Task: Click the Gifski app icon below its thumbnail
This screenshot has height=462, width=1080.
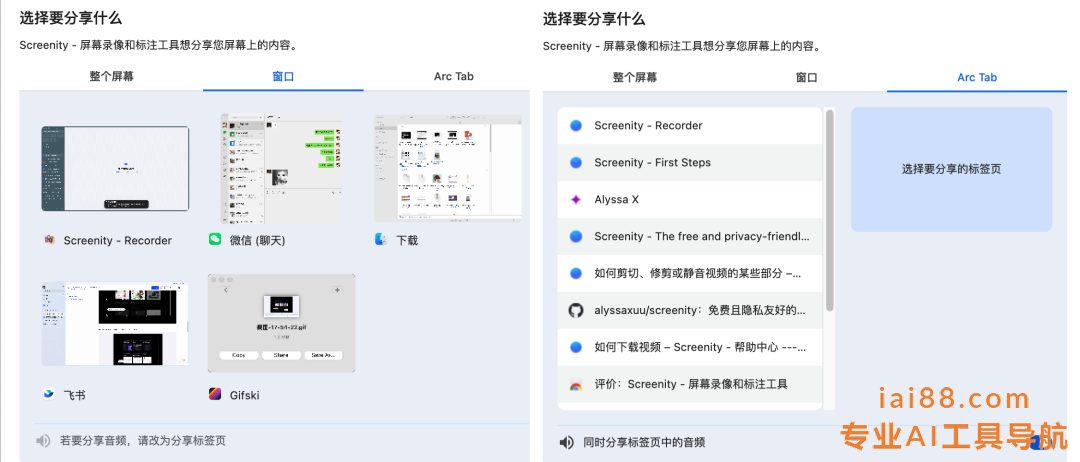Action: [x=215, y=395]
